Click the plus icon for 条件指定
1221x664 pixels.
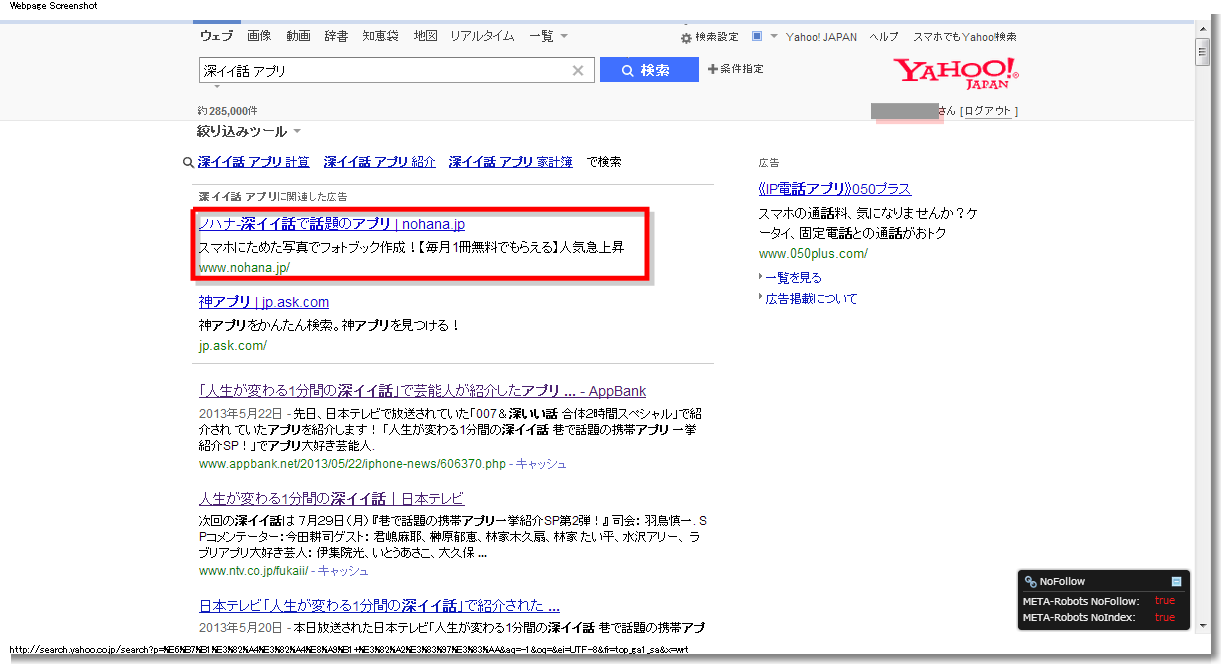pos(712,69)
